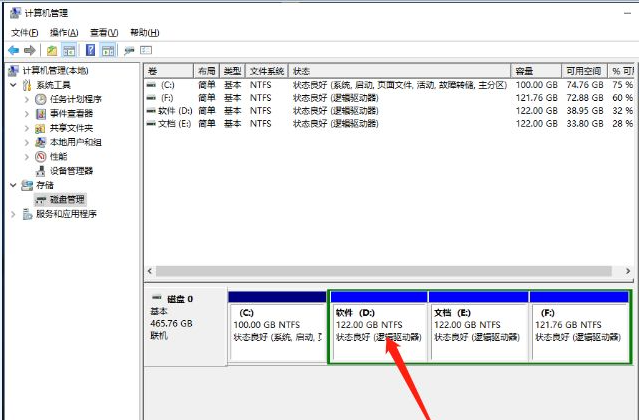Expand the 性能 arrow
This screenshot has height=420, width=639.
pyautogui.click(x=27, y=156)
